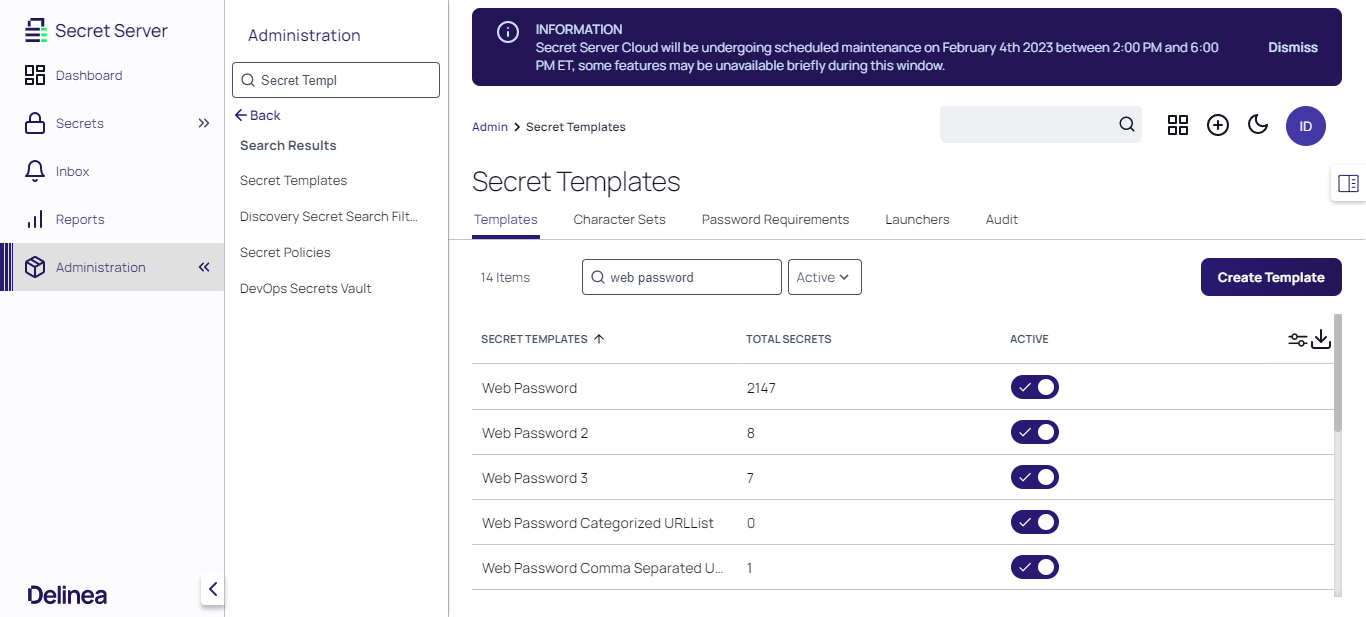
Task: Open the Active filter dropdown
Action: tap(825, 277)
